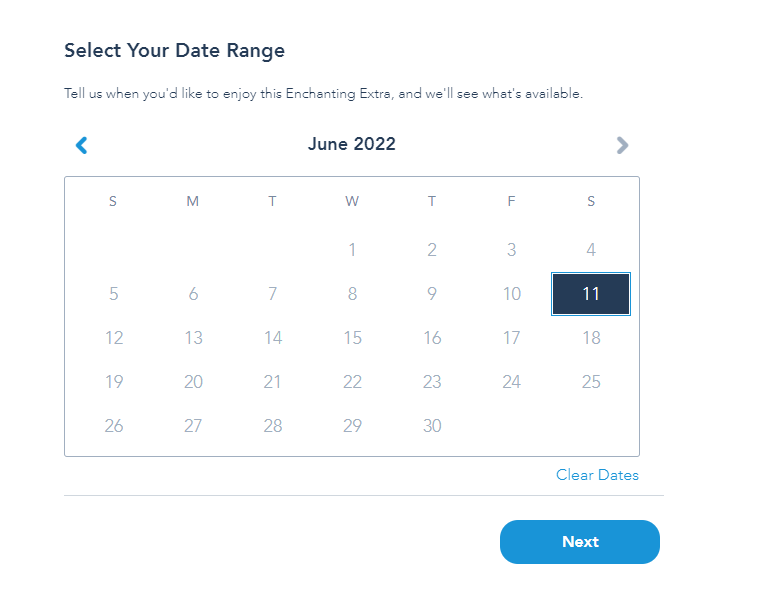Image resolution: width=757 pixels, height=594 pixels.
Task: Select June 20 date
Action: click(193, 382)
